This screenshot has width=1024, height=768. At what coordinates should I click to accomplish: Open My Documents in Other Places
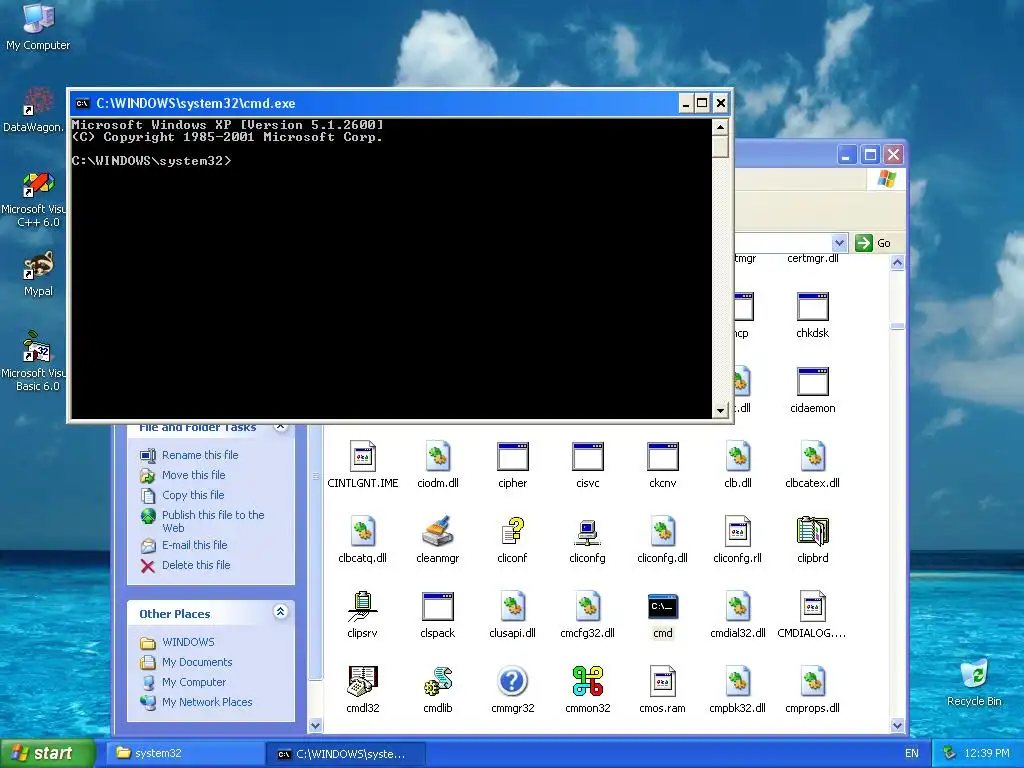(197, 662)
